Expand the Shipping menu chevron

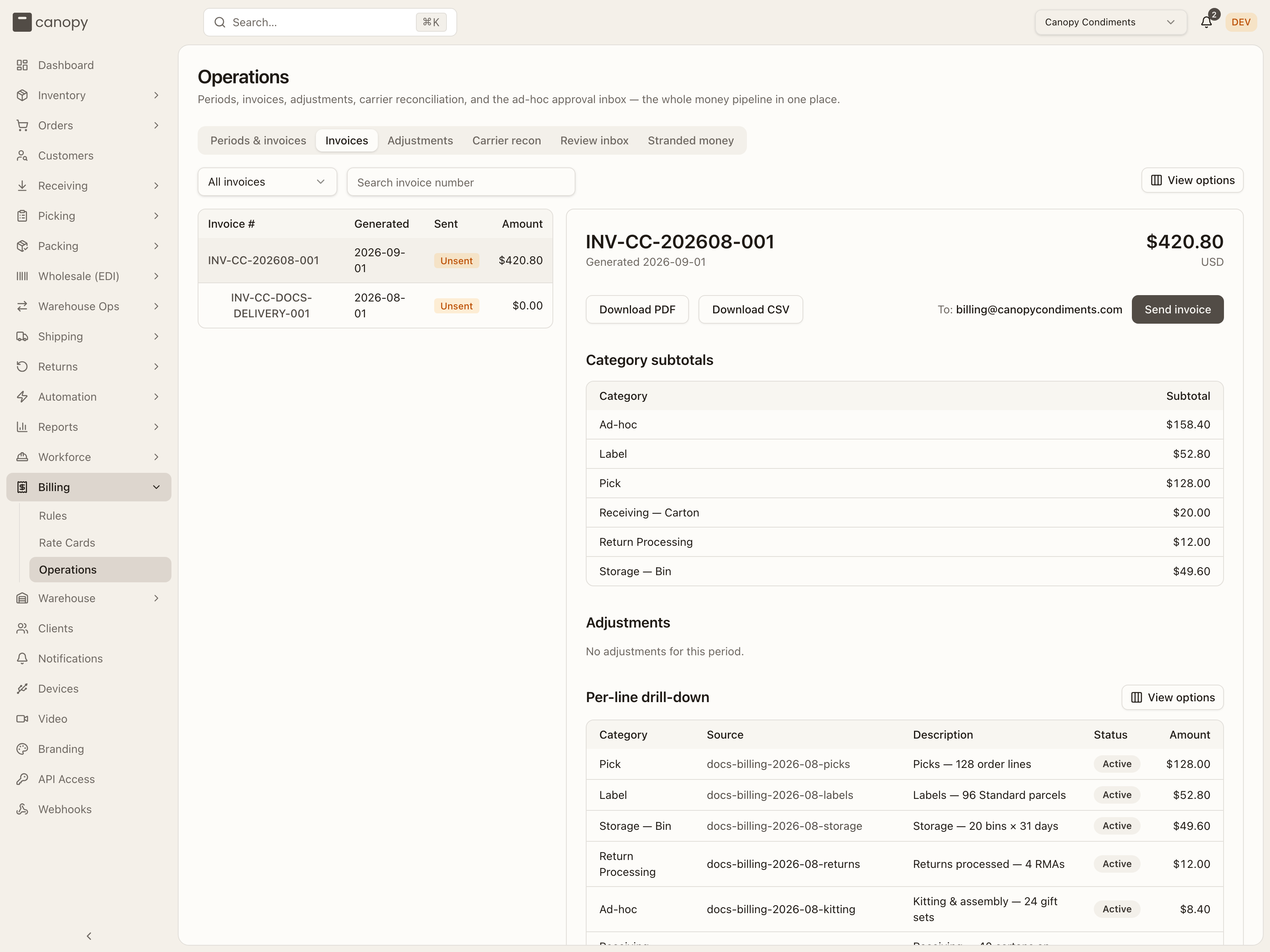pos(156,336)
